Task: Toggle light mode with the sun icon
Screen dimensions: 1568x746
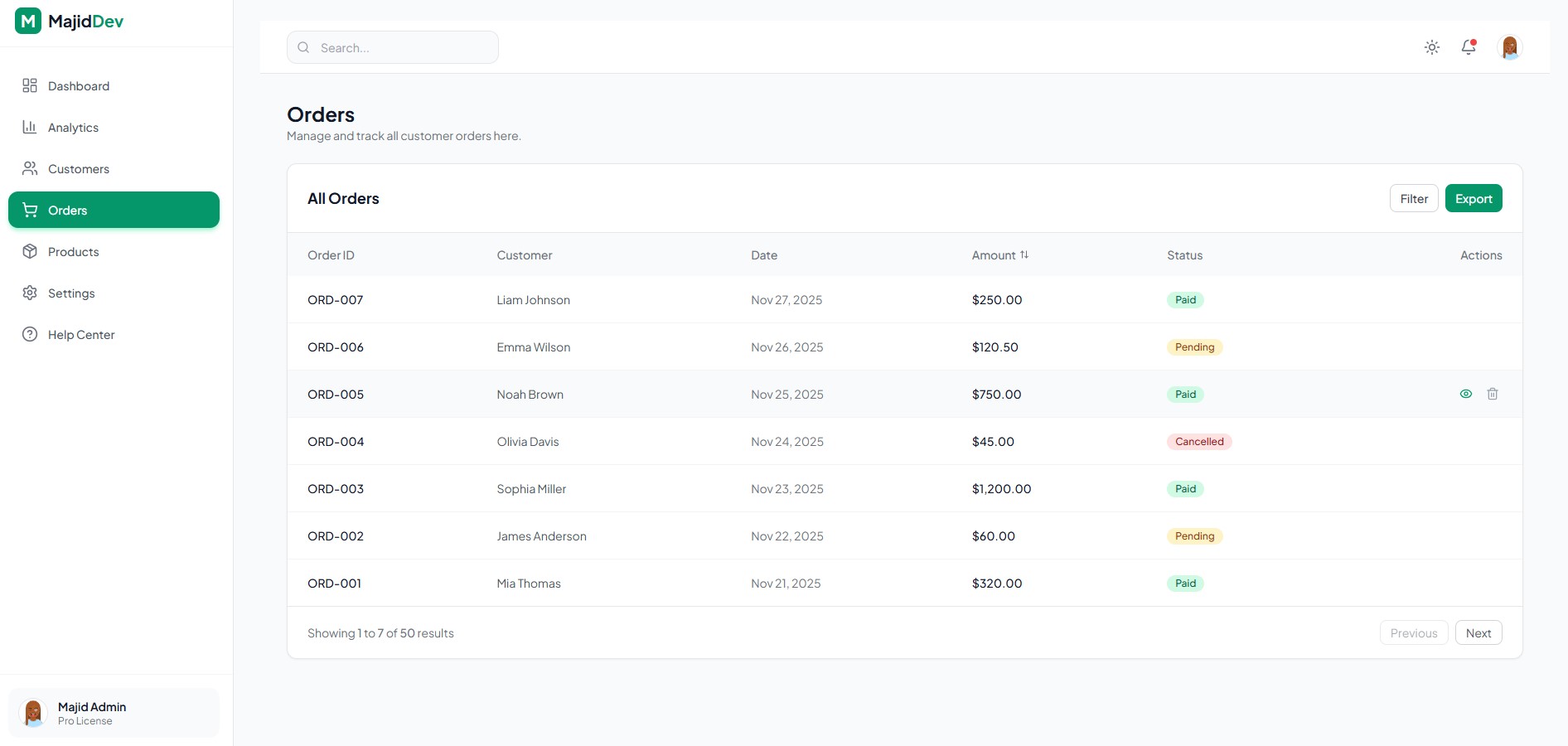Action: click(x=1431, y=47)
